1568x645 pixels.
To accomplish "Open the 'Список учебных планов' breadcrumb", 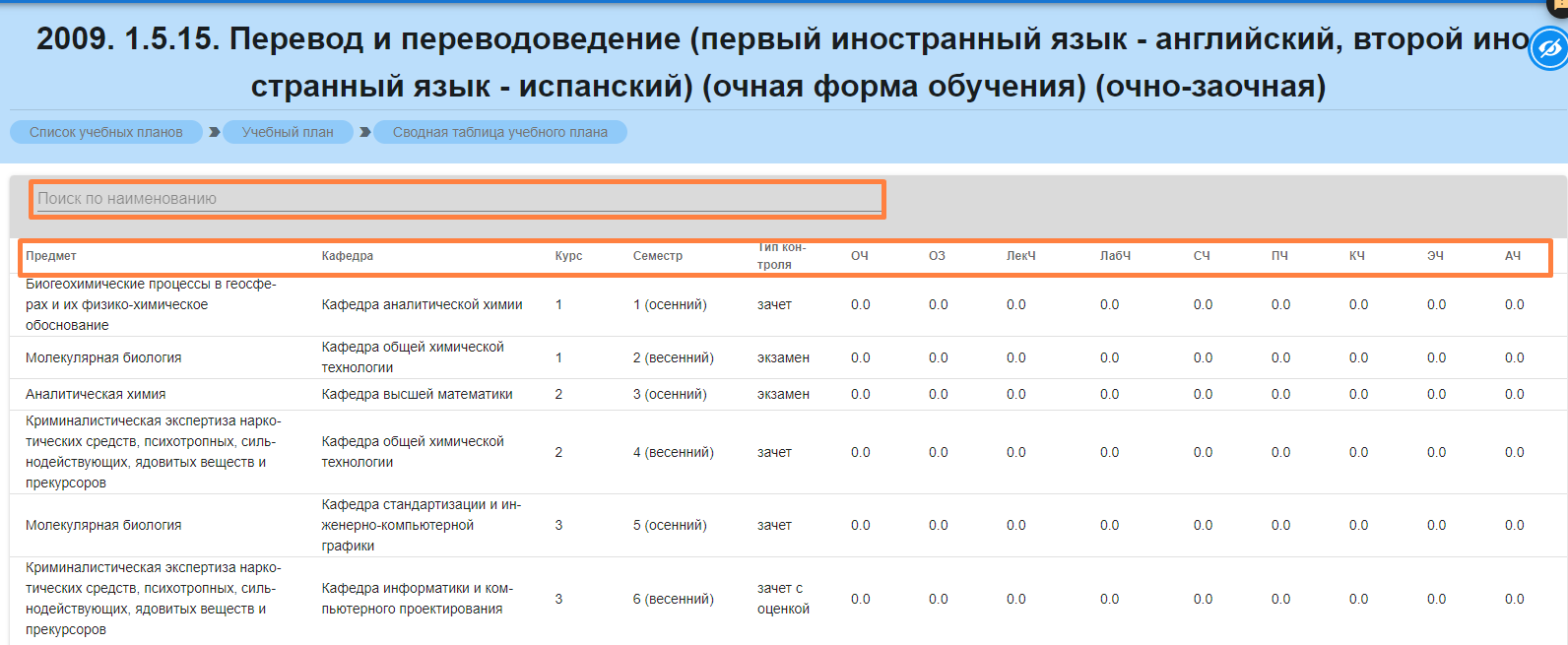I will click(105, 132).
